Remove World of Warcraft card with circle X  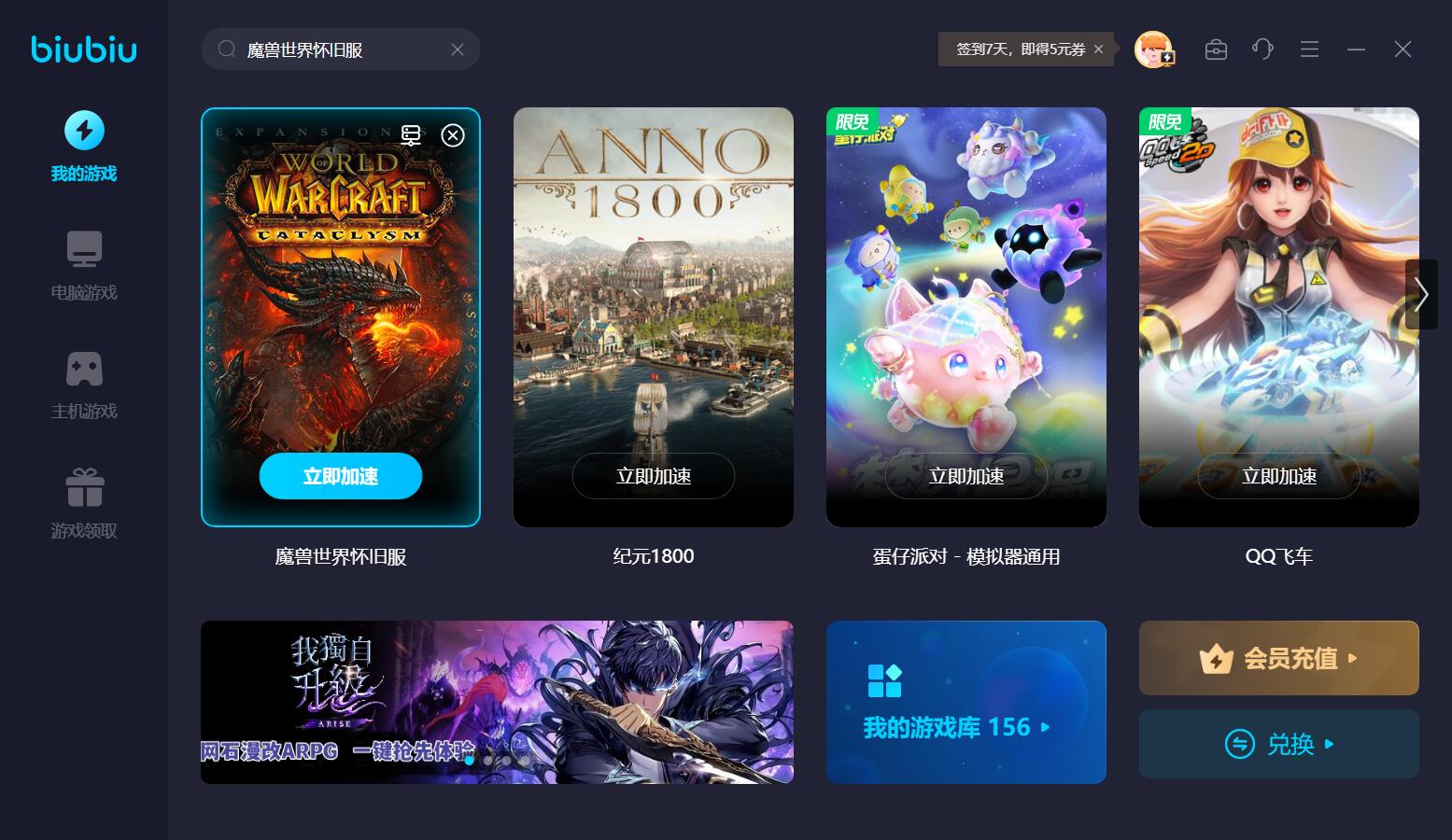click(x=453, y=135)
